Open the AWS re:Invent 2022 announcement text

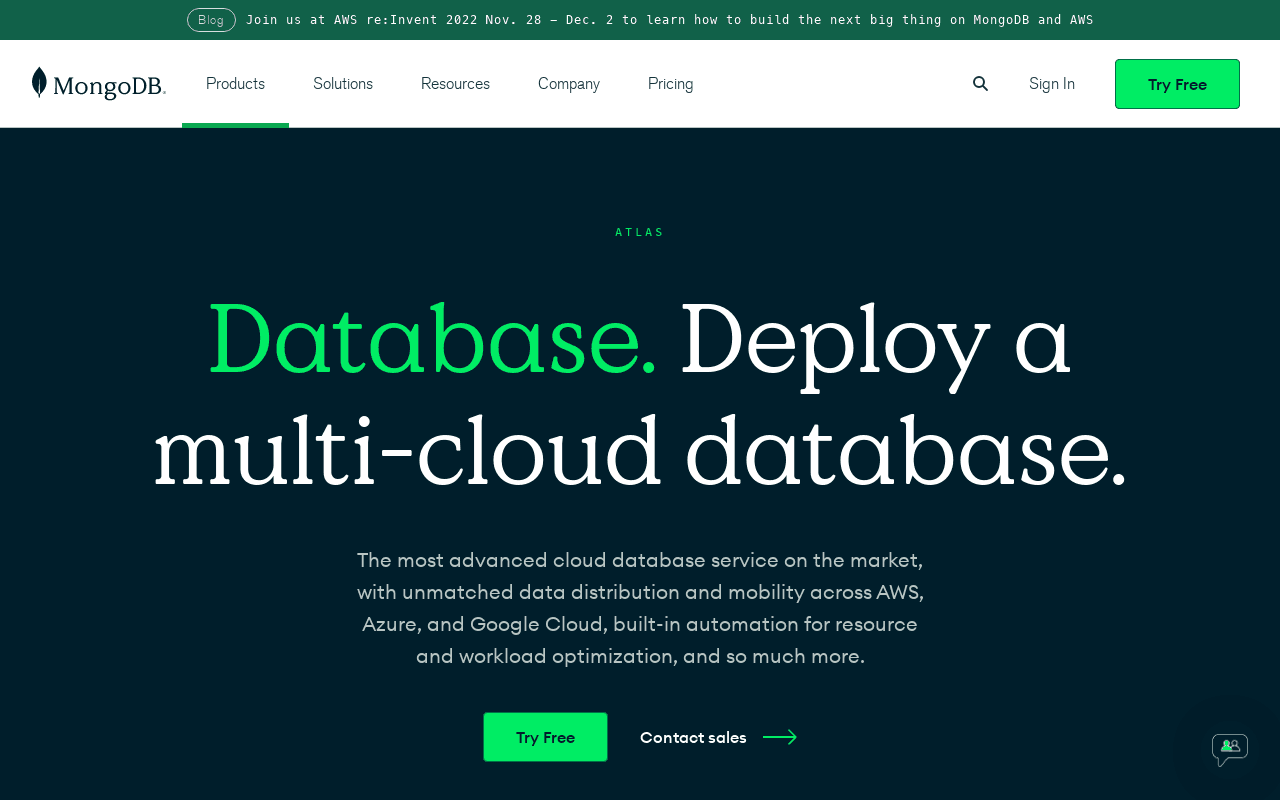click(669, 20)
